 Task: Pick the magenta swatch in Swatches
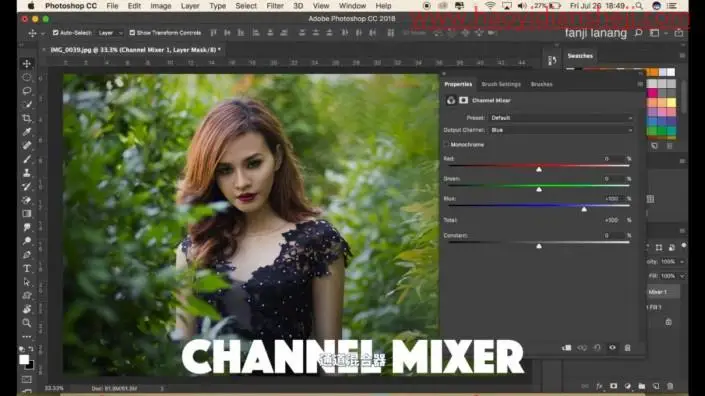tap(652, 93)
